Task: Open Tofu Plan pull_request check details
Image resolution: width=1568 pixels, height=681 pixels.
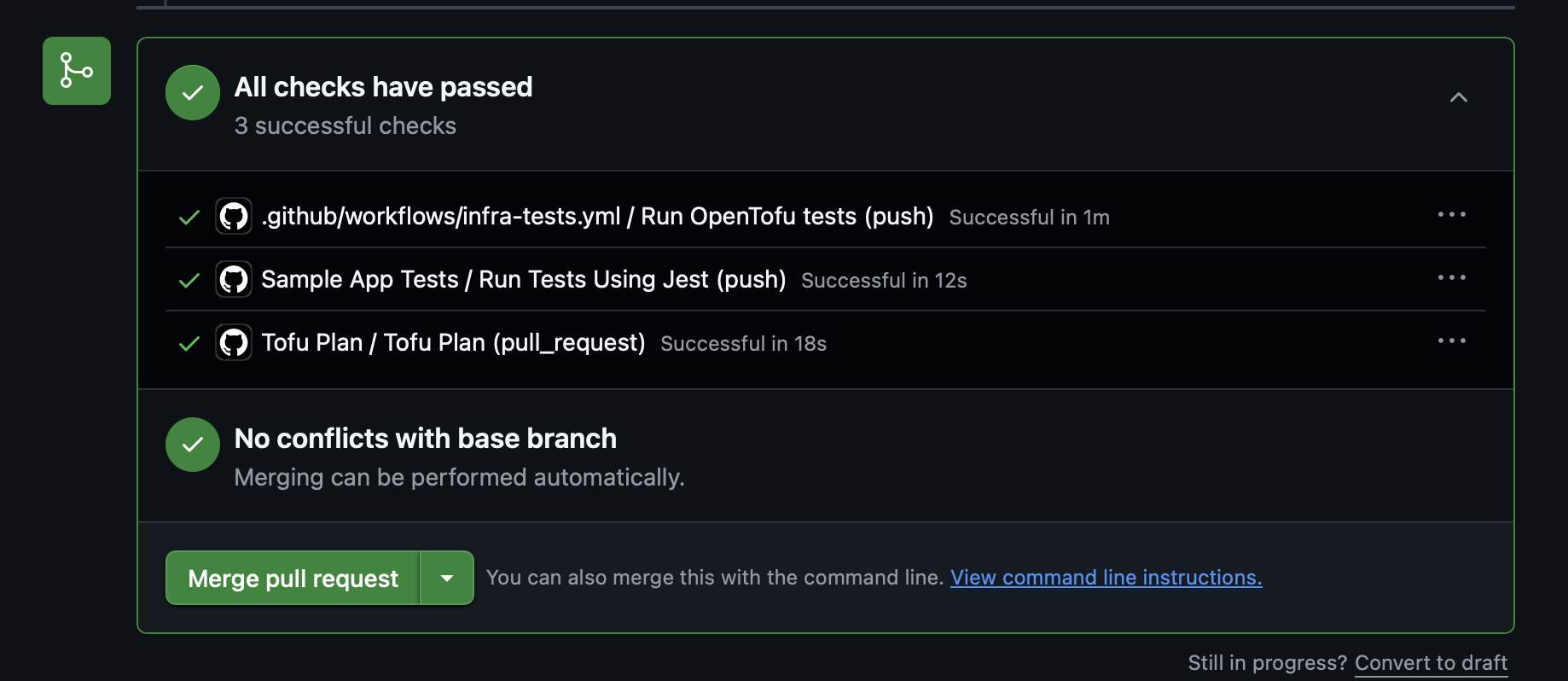Action: [453, 343]
